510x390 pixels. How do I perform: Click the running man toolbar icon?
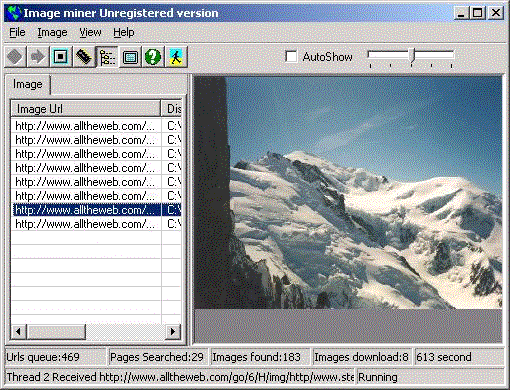click(x=176, y=57)
